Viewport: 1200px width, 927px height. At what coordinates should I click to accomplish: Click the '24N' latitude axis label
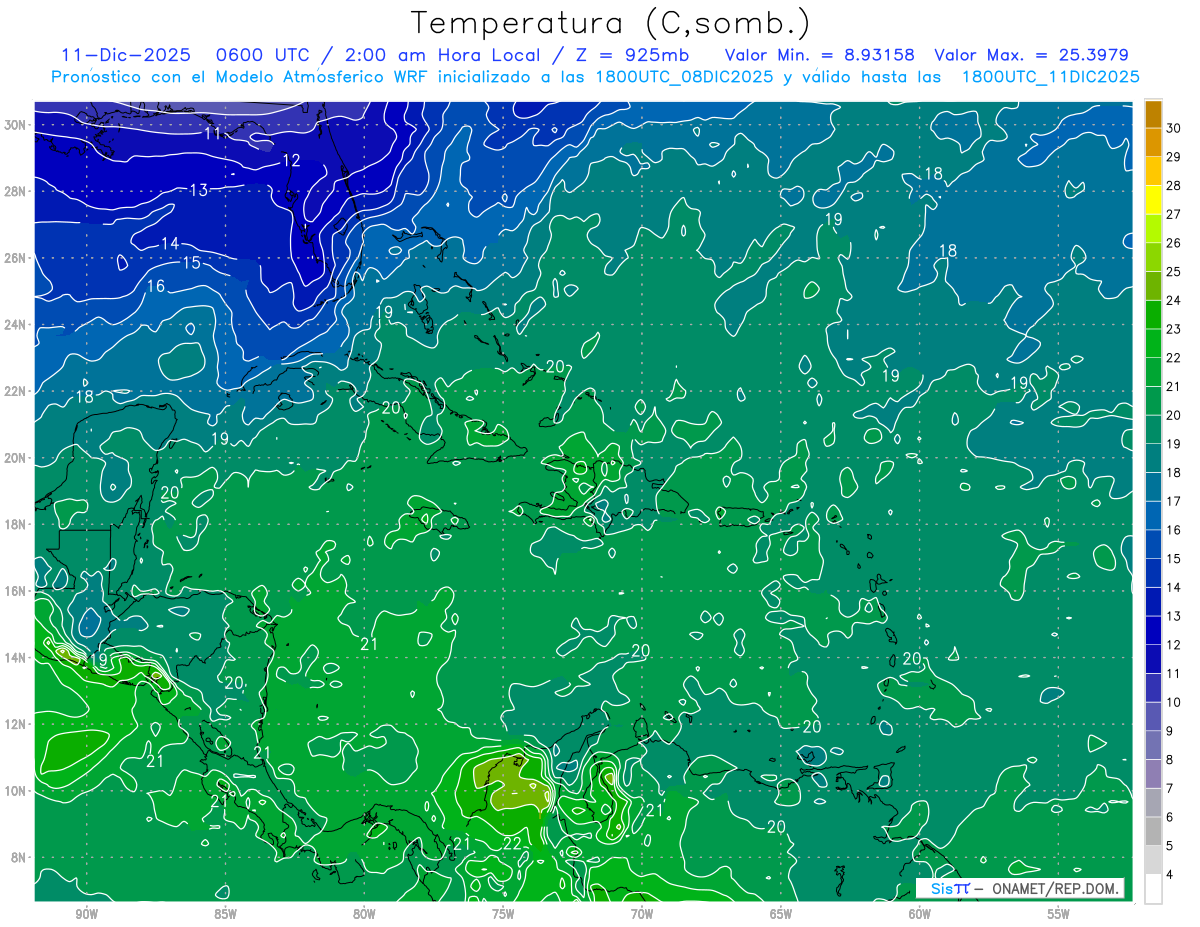tap(15, 325)
